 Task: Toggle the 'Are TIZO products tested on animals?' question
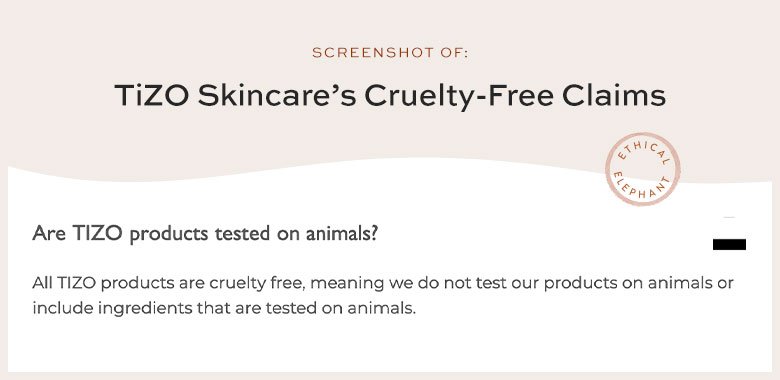[205, 234]
